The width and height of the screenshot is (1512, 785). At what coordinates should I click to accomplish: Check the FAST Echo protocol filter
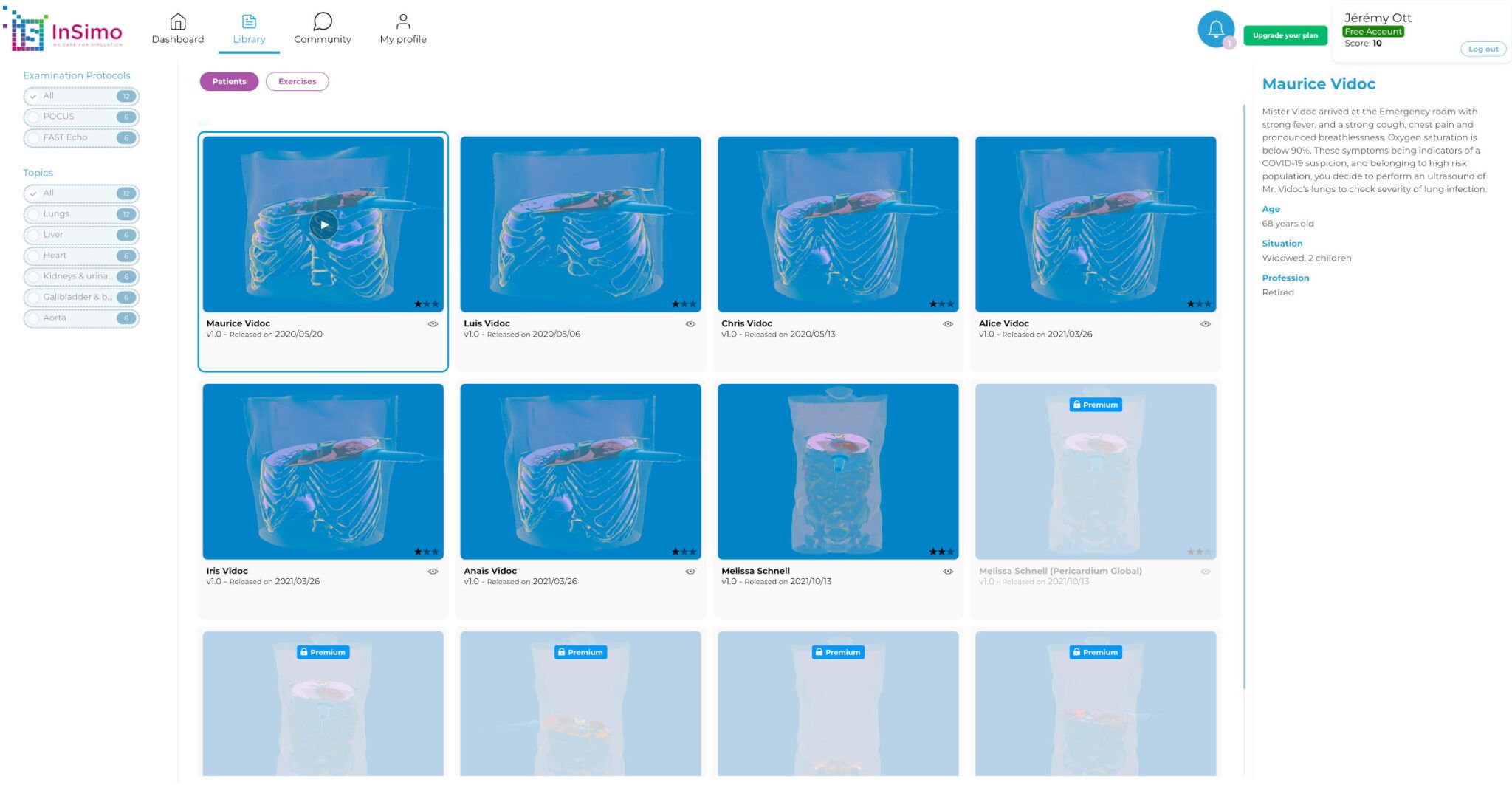(x=33, y=137)
